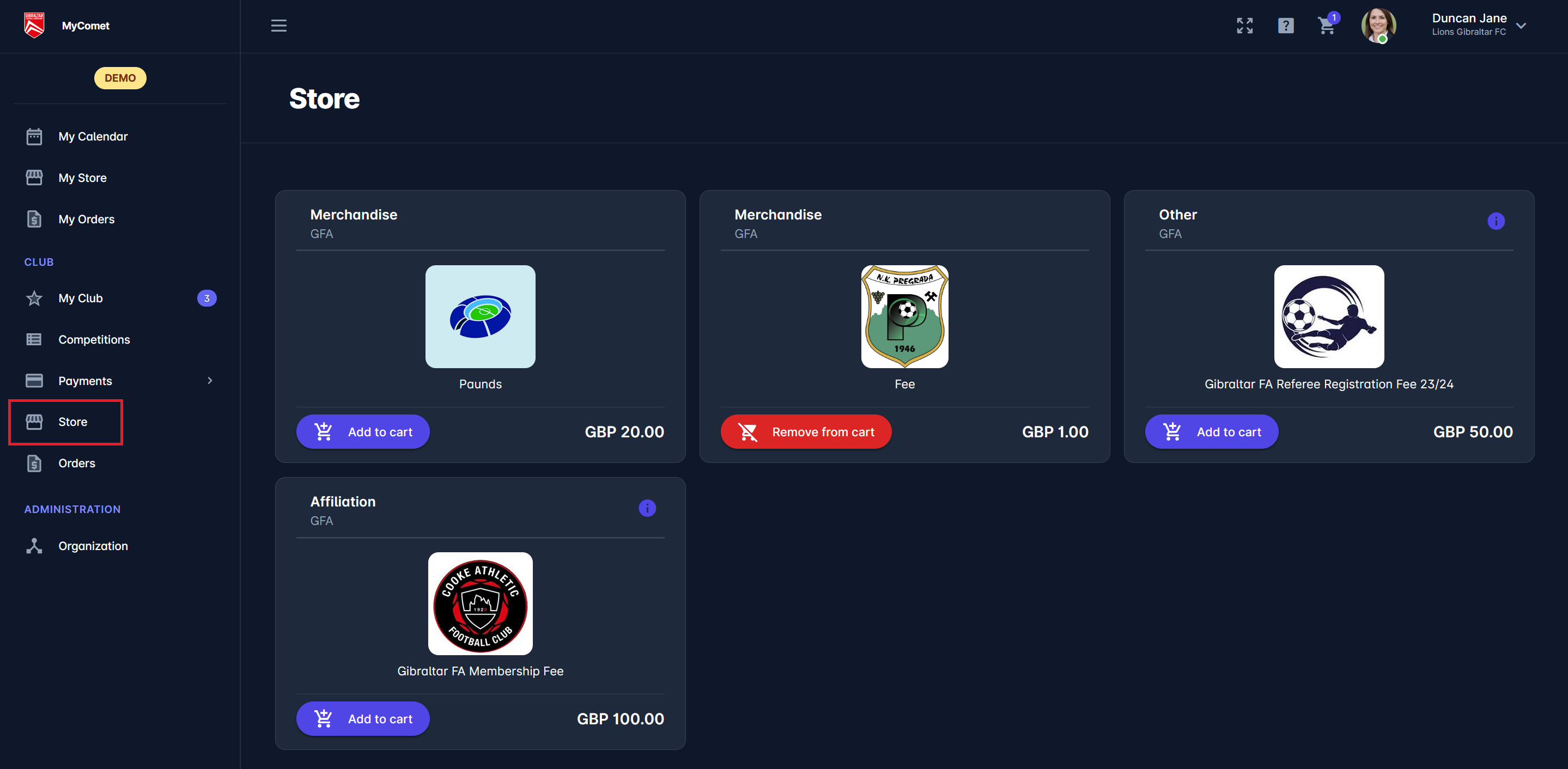Click Duncan Jane's profile avatar
1568x769 pixels.
tap(1378, 26)
